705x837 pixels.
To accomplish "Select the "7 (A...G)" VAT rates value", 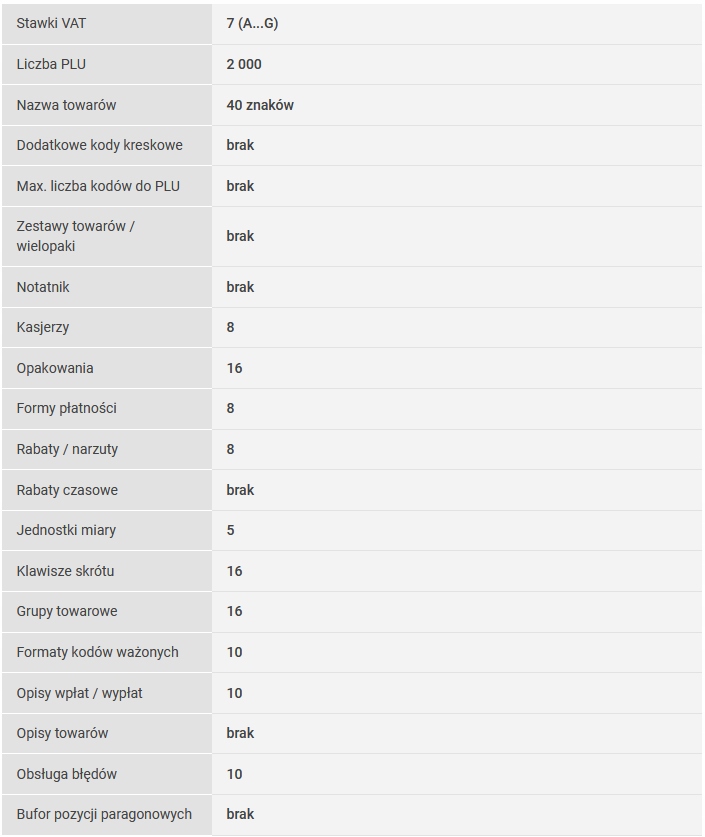I will 252,23.
